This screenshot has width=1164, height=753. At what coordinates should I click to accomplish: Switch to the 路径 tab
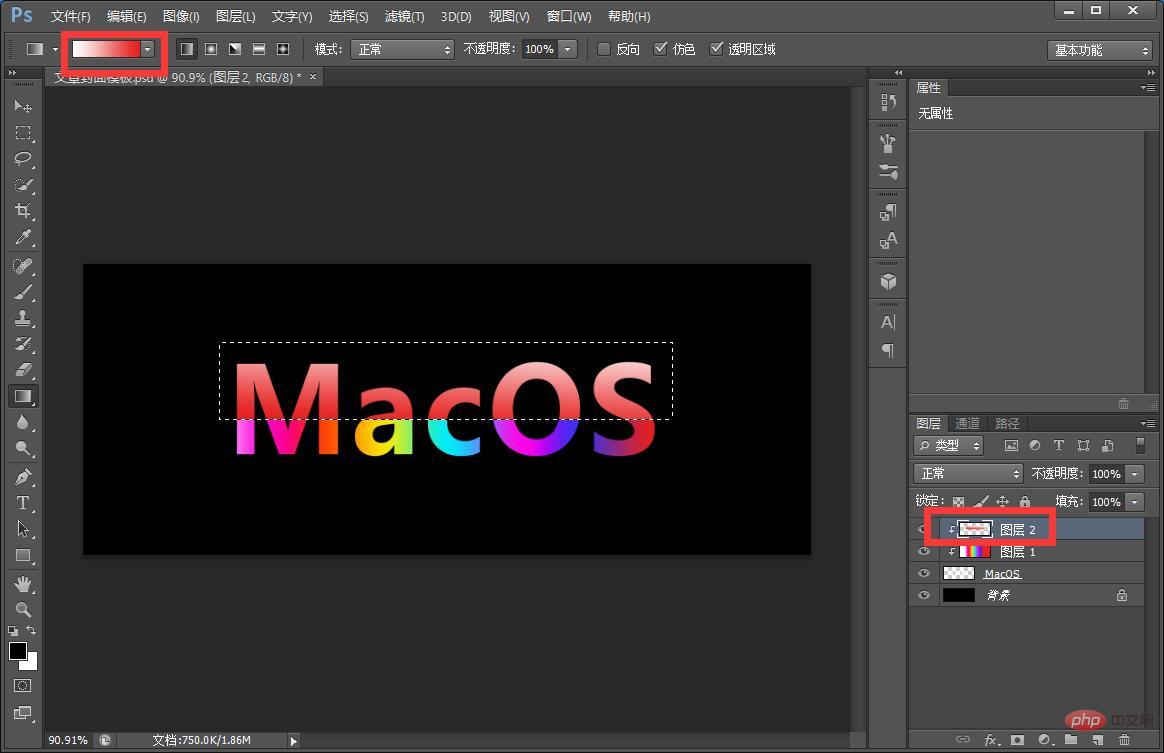pos(1007,423)
